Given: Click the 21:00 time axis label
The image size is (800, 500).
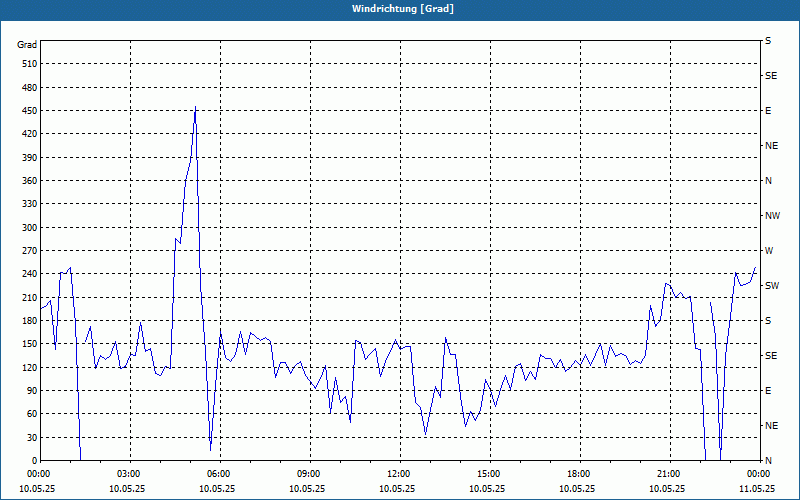Looking at the screenshot, I should point(669,474).
